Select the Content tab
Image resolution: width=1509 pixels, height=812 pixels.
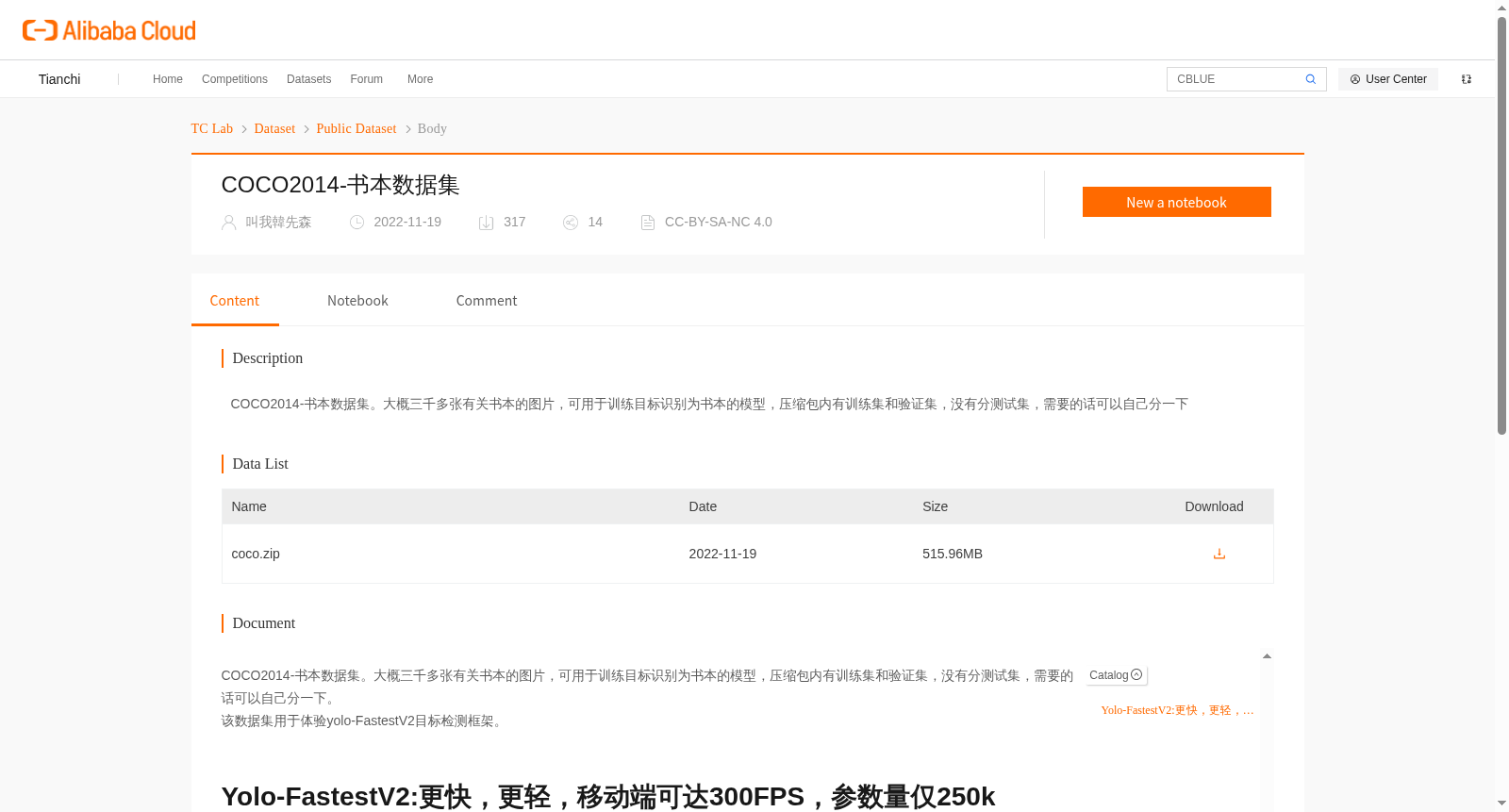235,301
